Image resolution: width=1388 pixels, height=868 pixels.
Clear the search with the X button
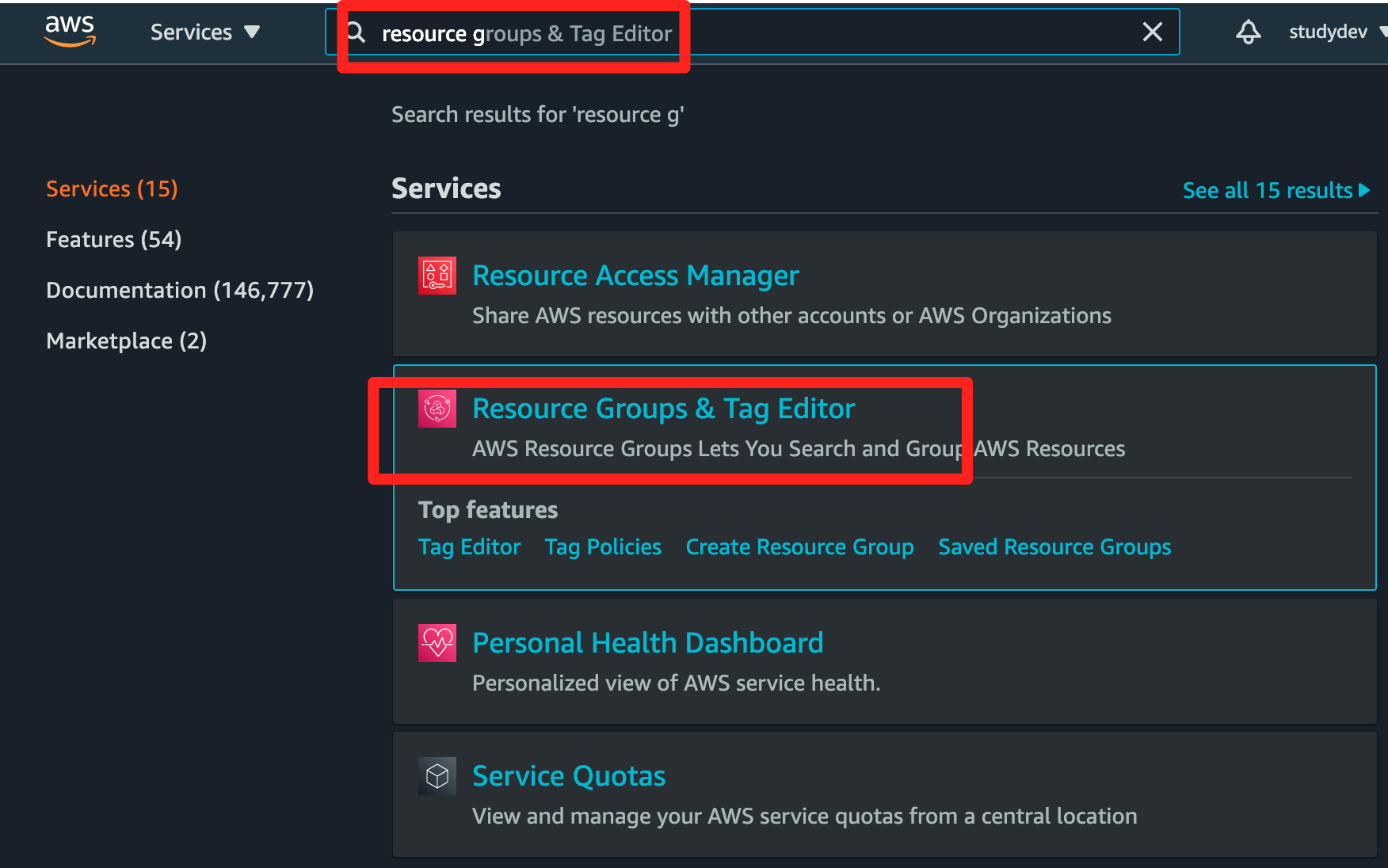click(x=1152, y=32)
